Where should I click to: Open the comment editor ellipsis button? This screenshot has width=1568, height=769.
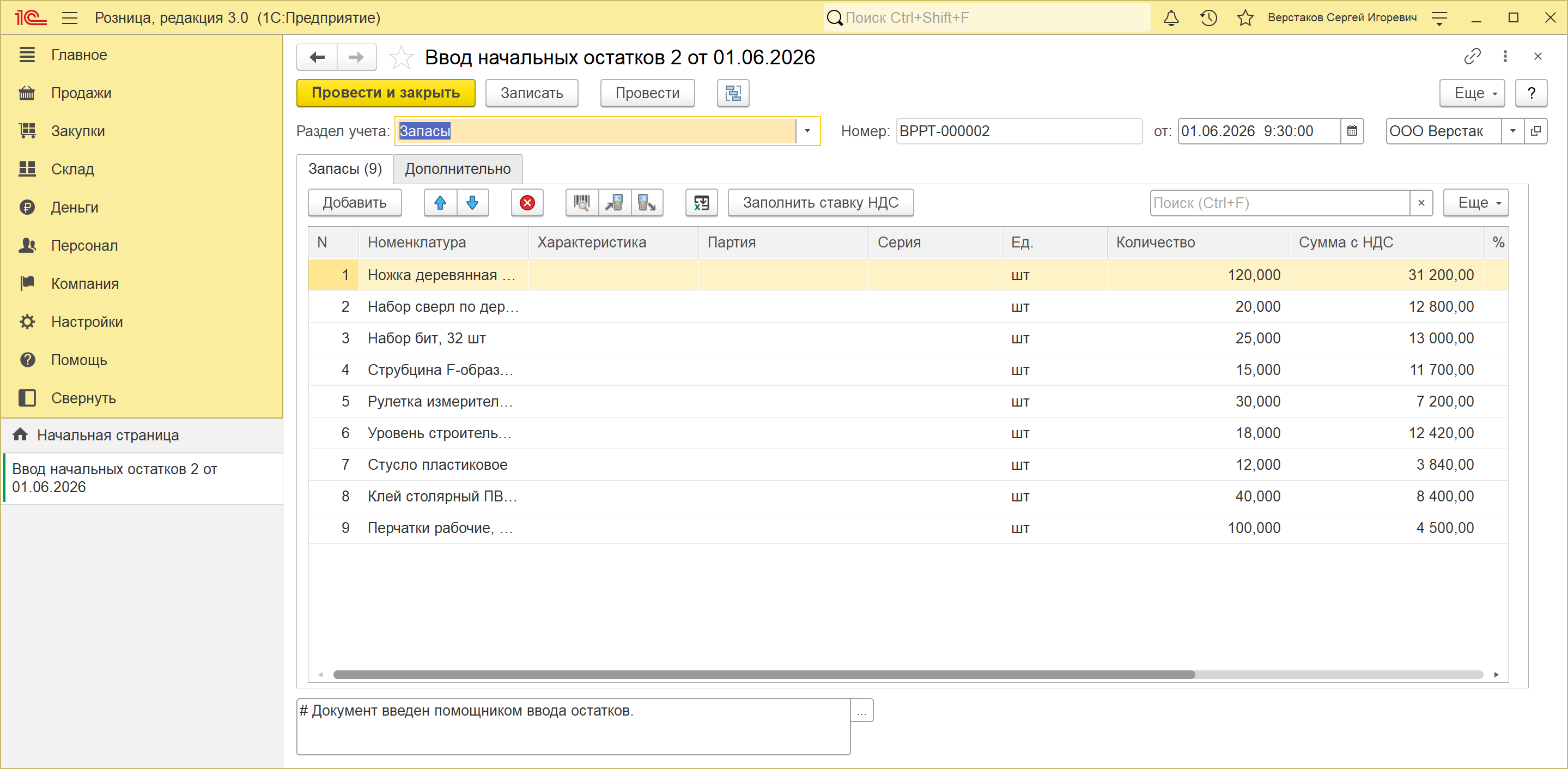tap(861, 711)
